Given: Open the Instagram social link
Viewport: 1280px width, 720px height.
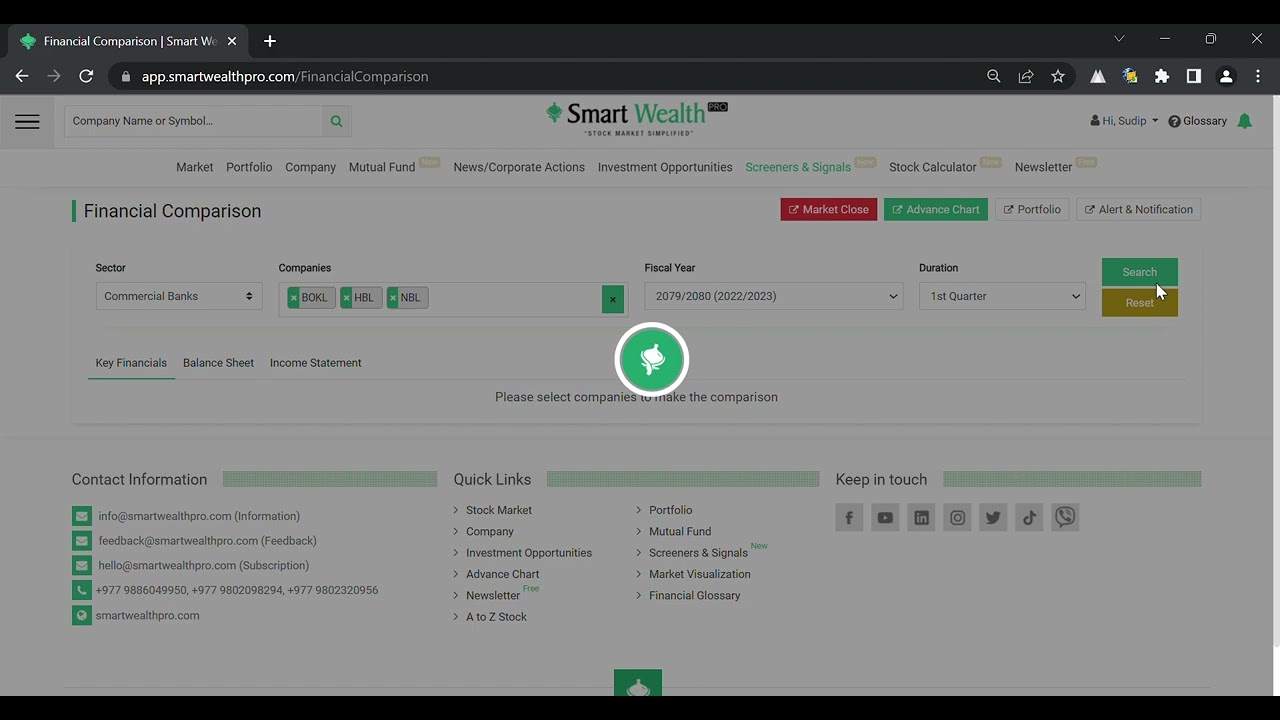Looking at the screenshot, I should 957,517.
